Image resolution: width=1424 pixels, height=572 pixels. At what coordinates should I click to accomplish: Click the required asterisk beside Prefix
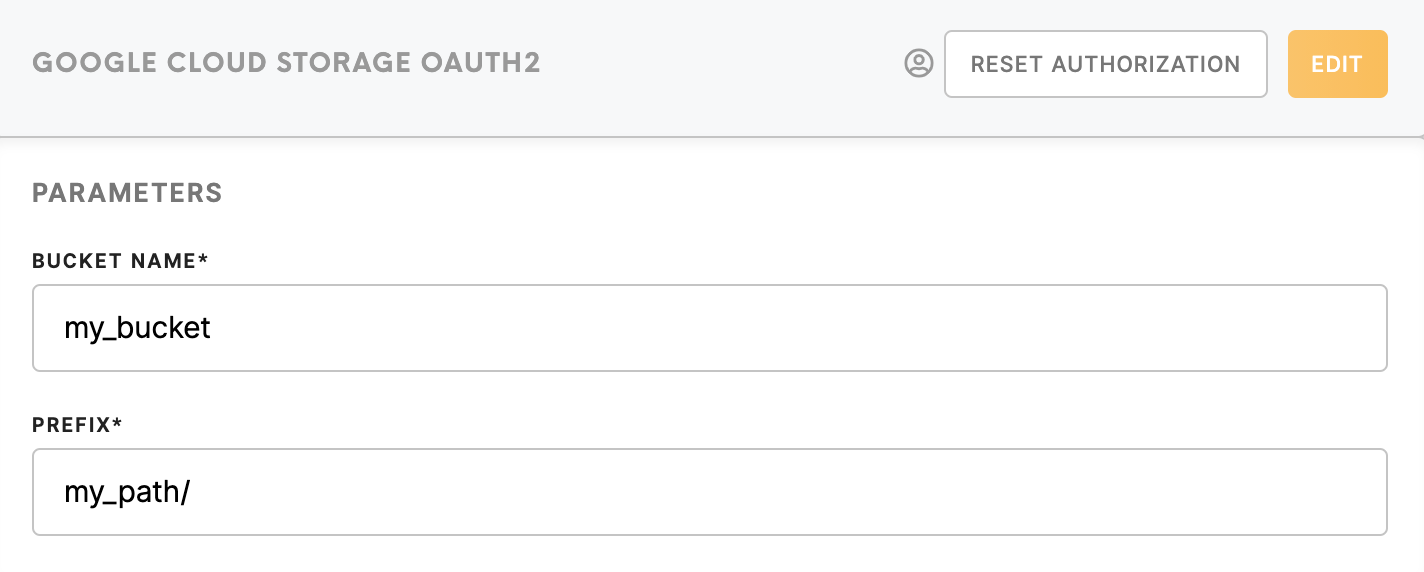117,423
